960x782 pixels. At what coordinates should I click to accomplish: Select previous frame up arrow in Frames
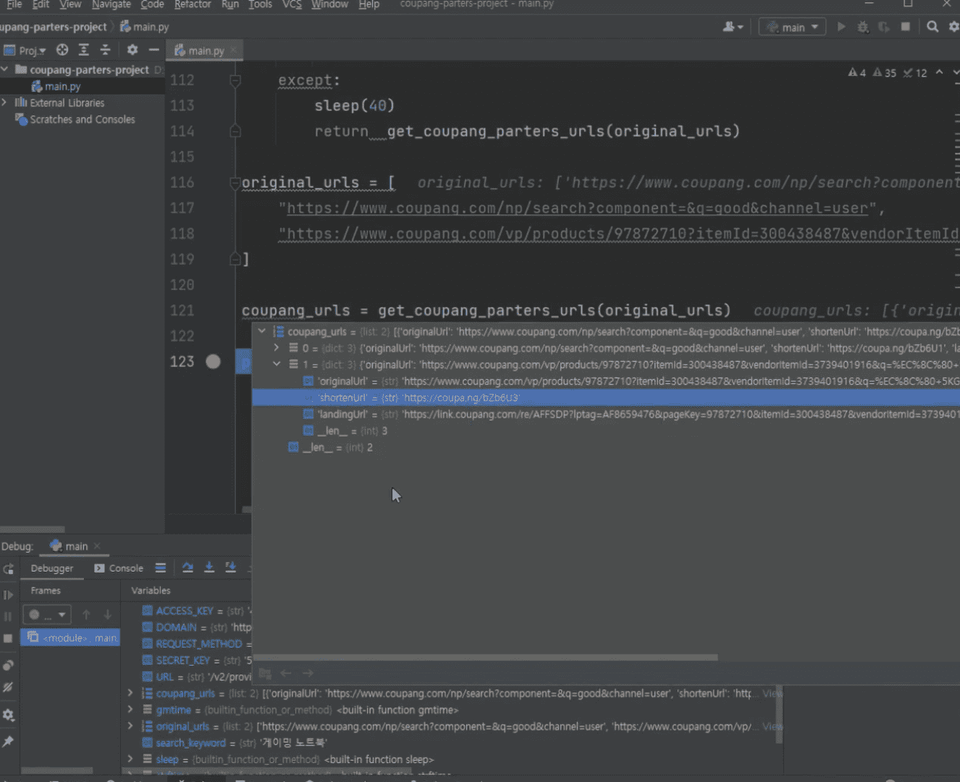pos(86,614)
